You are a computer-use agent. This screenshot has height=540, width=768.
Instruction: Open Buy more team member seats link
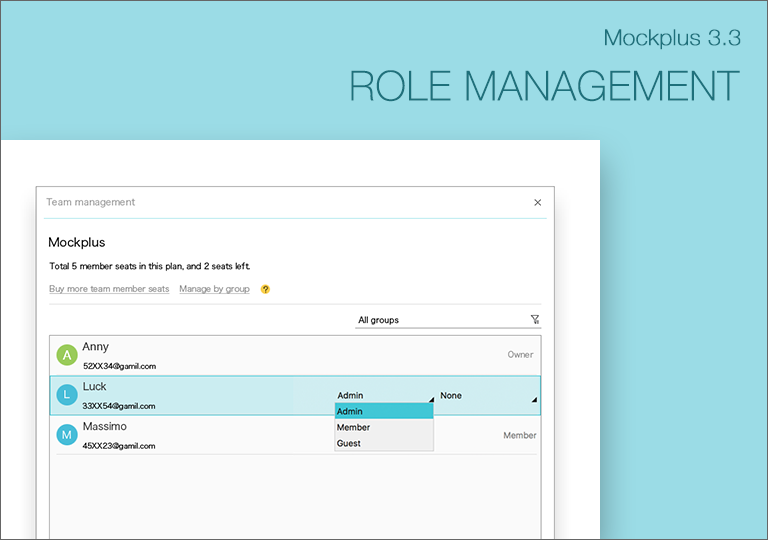coord(109,289)
